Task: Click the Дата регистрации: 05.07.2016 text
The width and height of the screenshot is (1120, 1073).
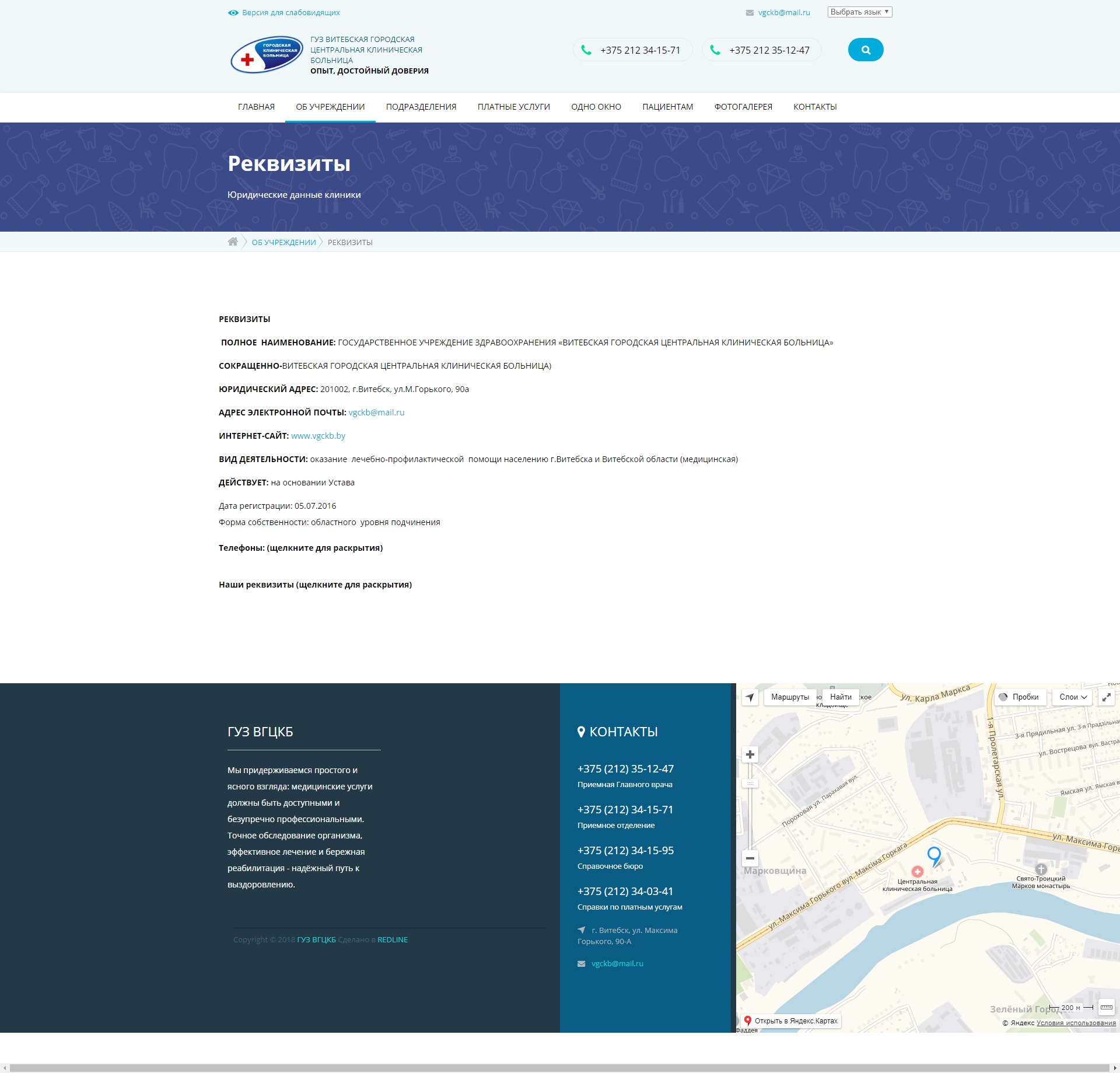Action: coord(277,506)
